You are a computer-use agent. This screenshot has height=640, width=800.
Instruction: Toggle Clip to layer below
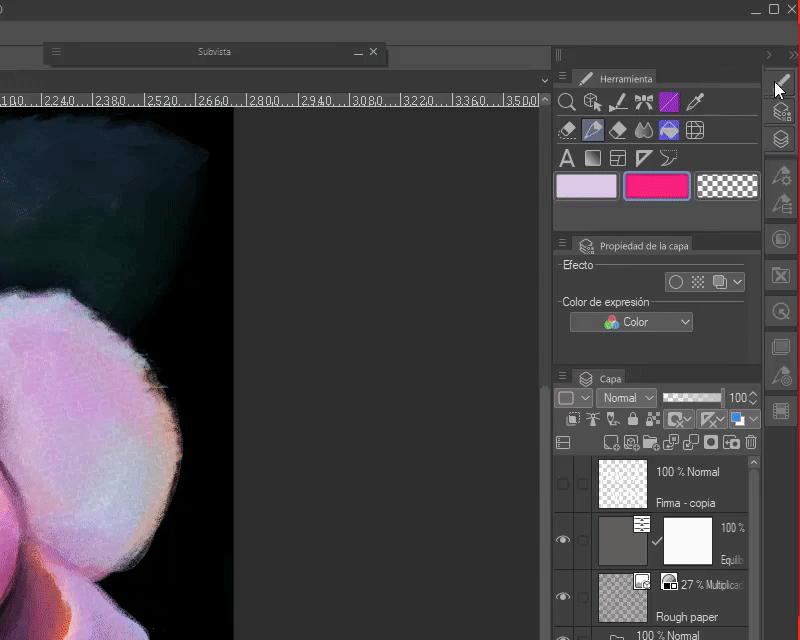point(573,420)
